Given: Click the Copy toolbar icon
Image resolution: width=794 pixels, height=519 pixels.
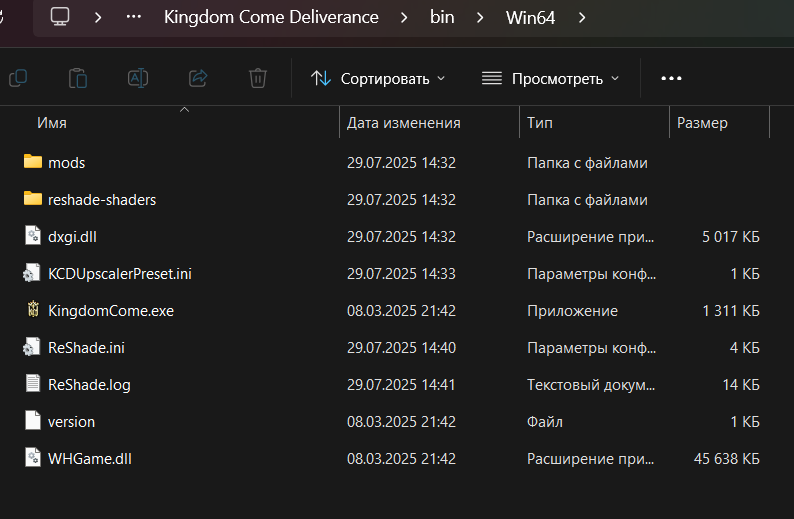Looking at the screenshot, I should pyautogui.click(x=18, y=78).
